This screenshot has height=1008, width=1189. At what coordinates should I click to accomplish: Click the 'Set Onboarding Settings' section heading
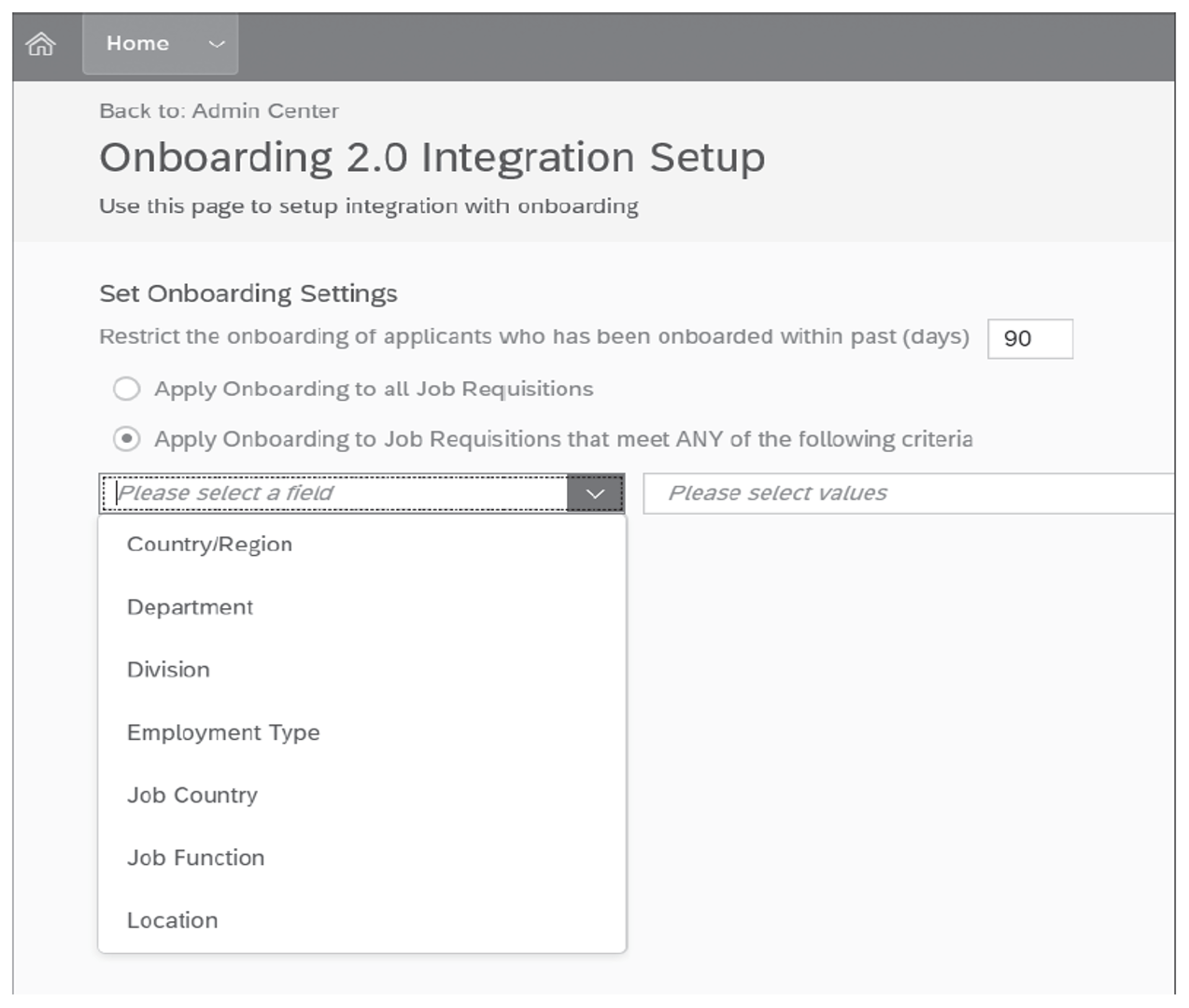pyautogui.click(x=248, y=292)
